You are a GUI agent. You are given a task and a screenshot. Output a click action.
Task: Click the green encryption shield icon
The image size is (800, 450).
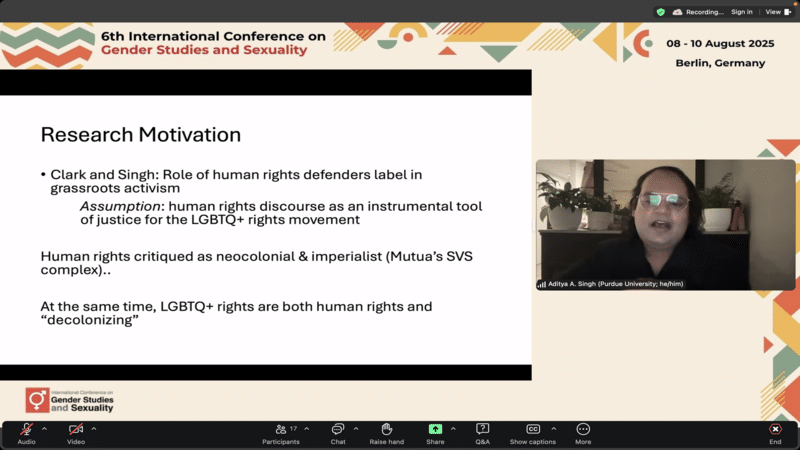pos(660,12)
